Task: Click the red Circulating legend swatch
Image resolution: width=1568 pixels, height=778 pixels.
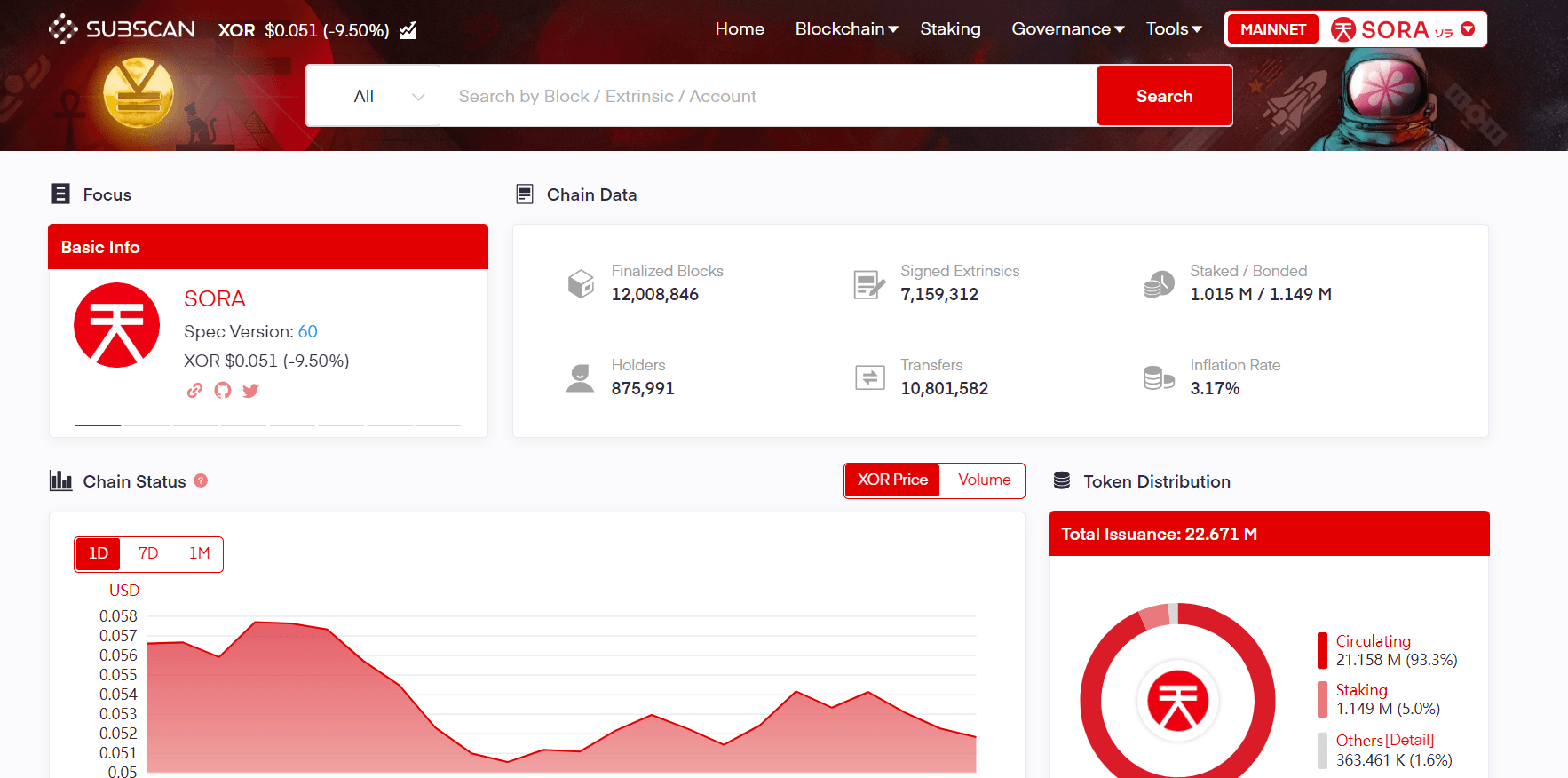Action: pyautogui.click(x=1322, y=650)
